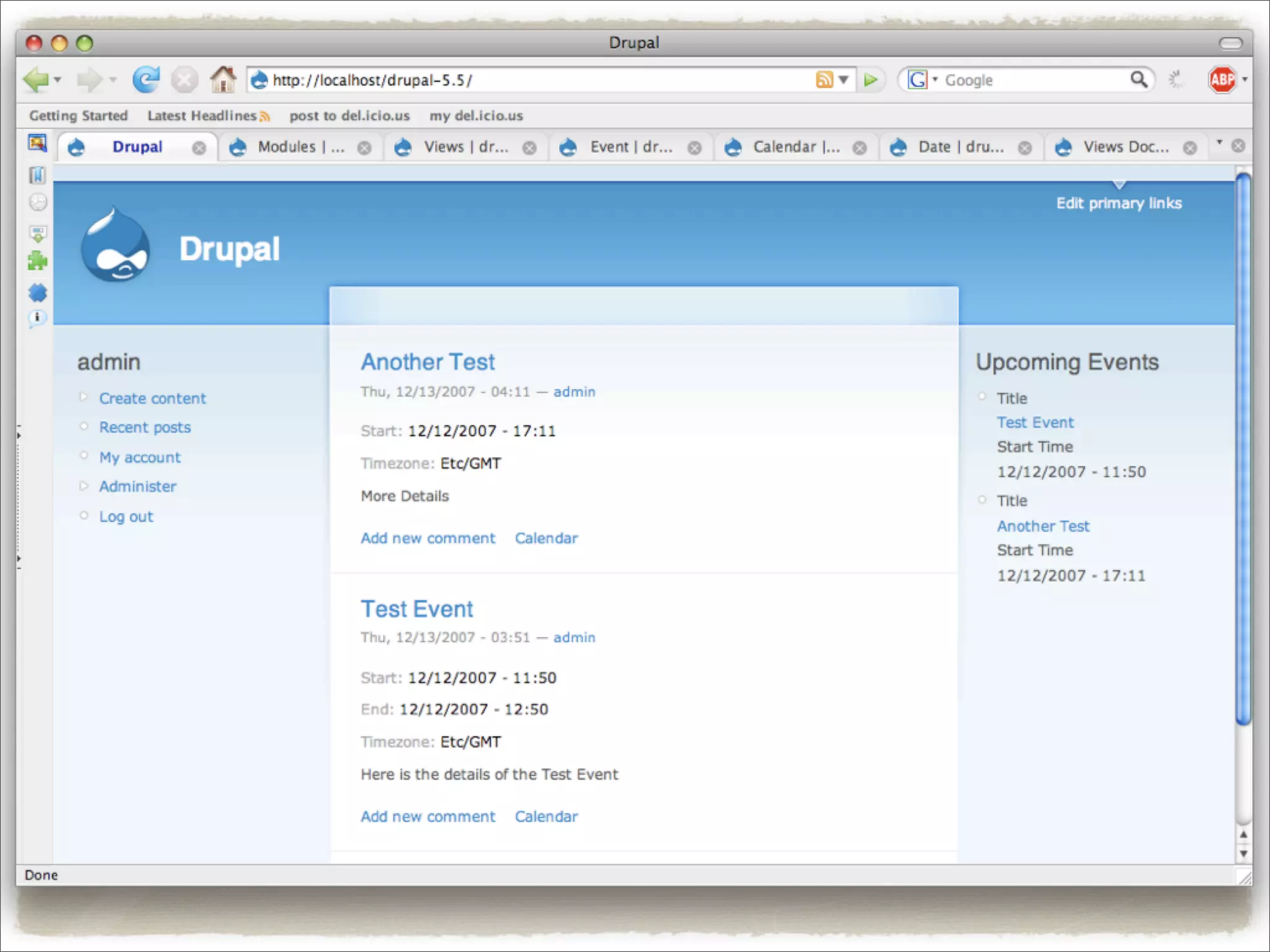
Task: Close the Views | dr... tab
Action: point(529,148)
